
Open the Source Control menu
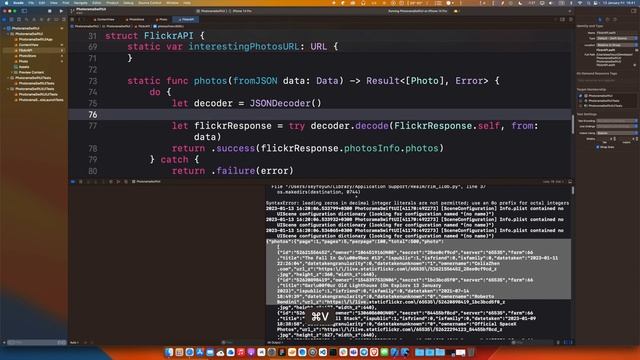pyautogui.click(x=150, y=2)
